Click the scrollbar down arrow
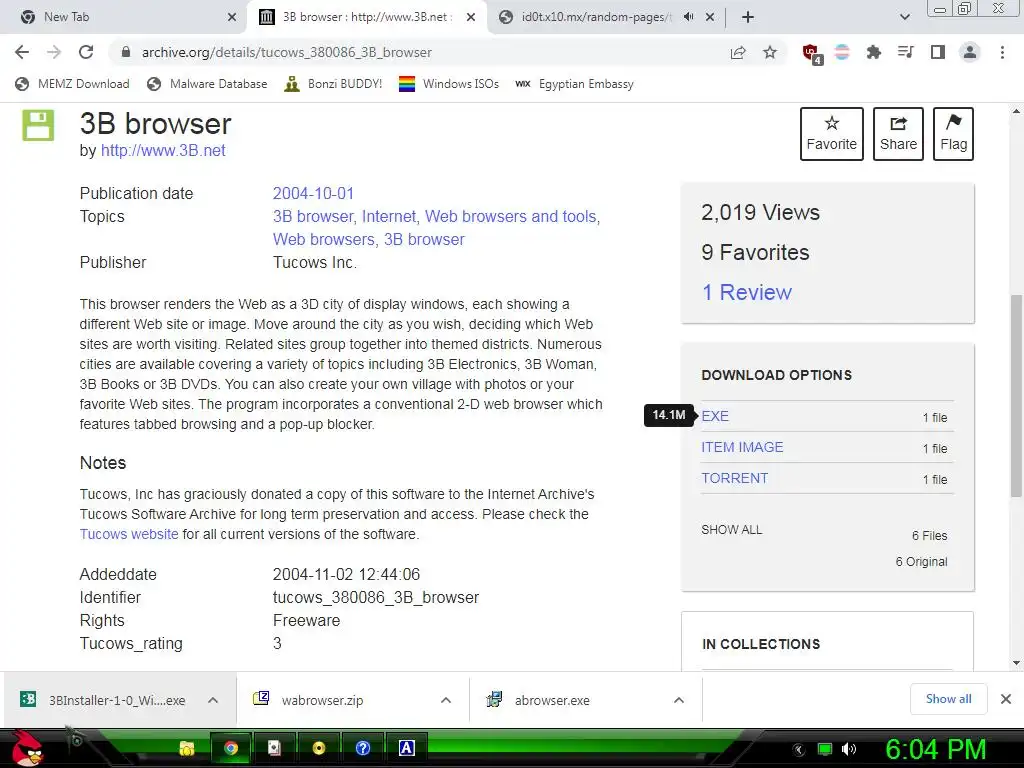 pyautogui.click(x=1016, y=663)
